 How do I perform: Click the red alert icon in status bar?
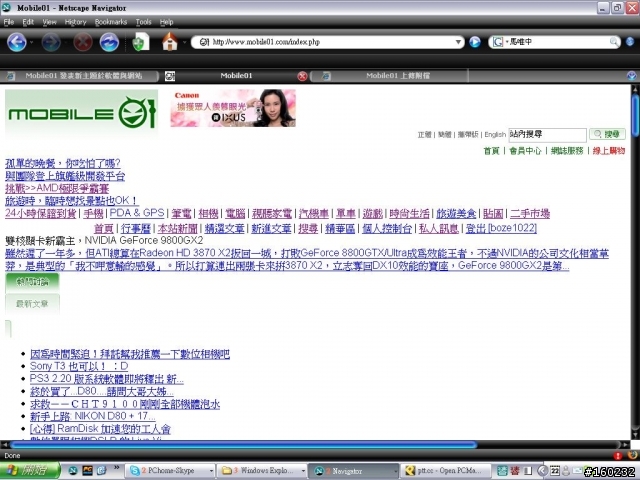[x=618, y=456]
